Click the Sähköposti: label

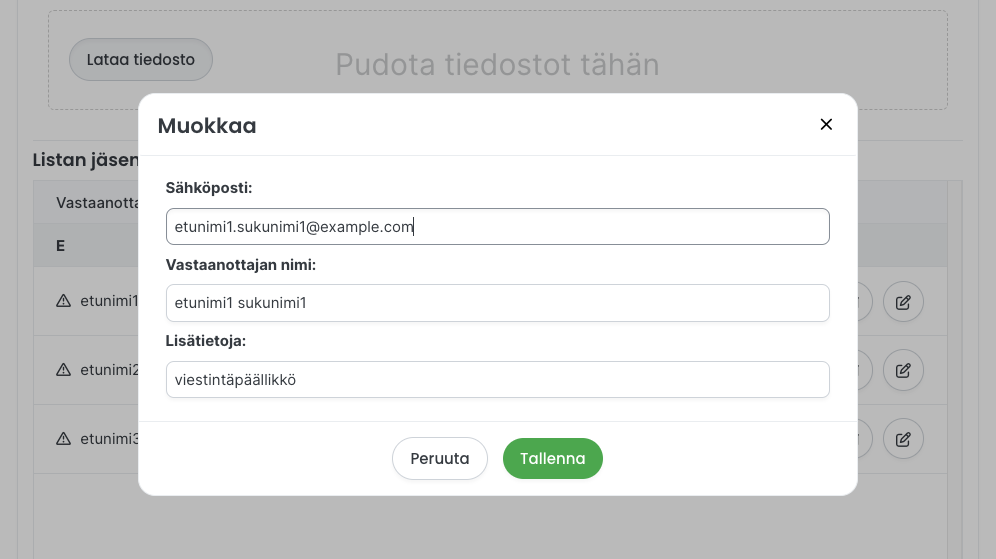pos(209,188)
